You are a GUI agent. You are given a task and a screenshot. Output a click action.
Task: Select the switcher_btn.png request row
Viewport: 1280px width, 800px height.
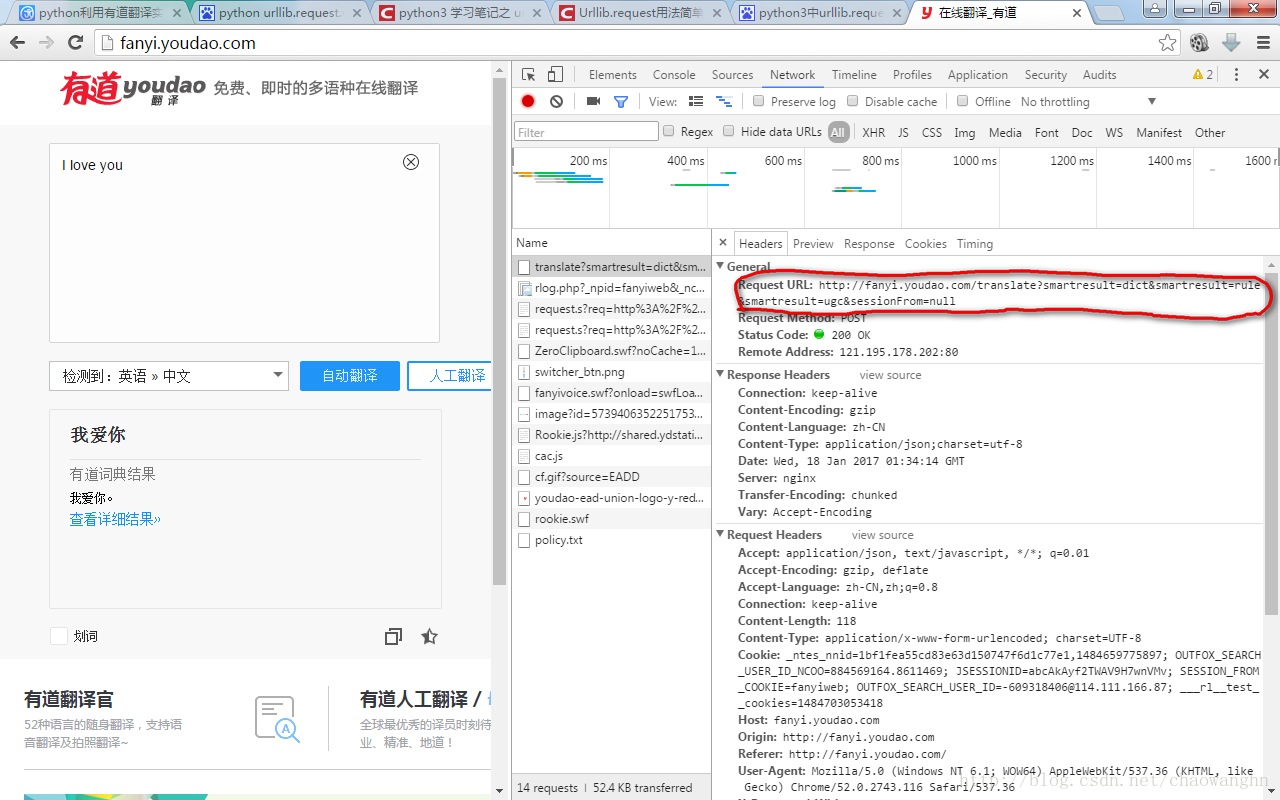[613, 372]
